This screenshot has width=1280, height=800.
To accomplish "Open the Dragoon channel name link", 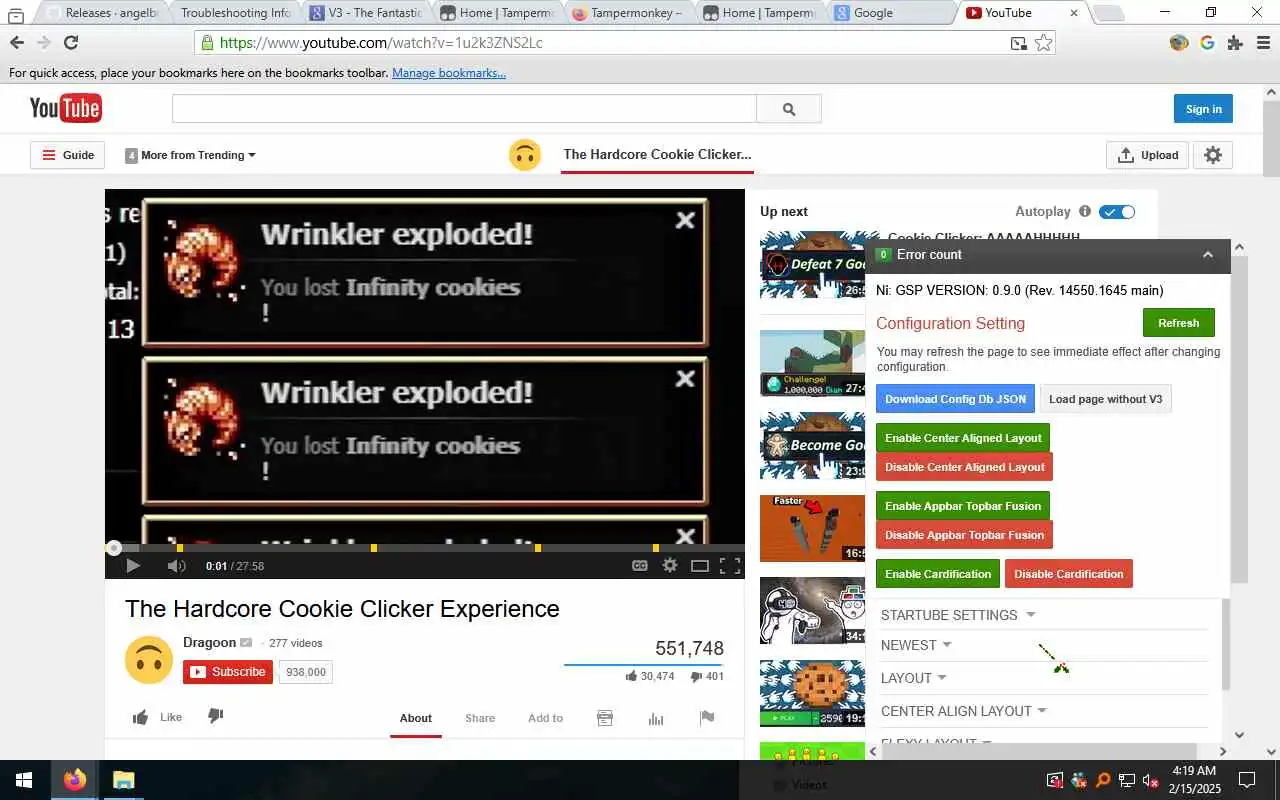I will pos(209,643).
